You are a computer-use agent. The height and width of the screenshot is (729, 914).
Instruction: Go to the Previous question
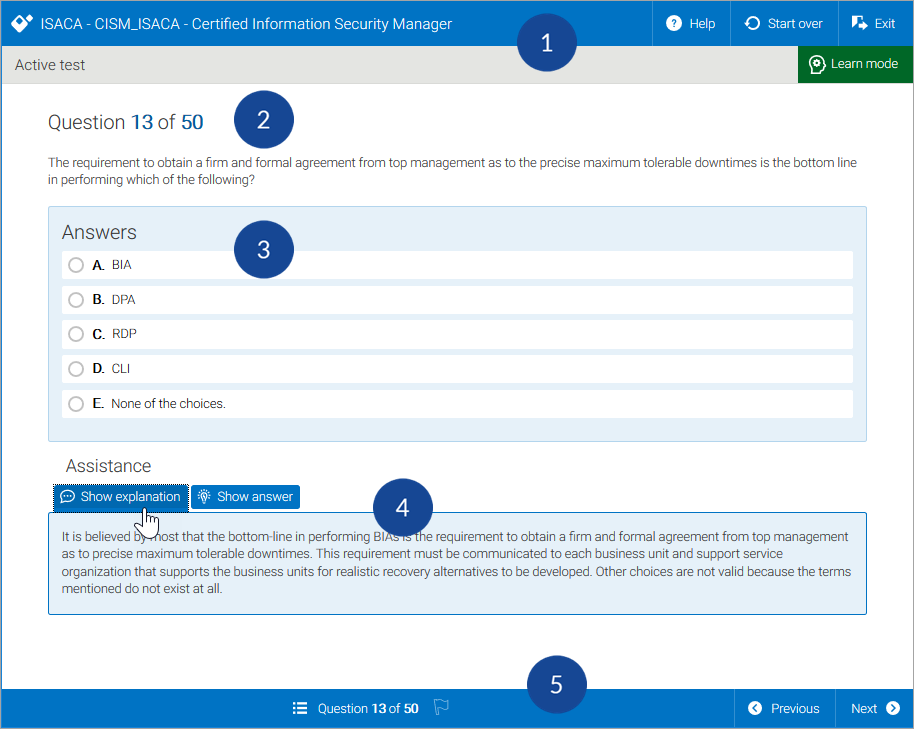[784, 708]
